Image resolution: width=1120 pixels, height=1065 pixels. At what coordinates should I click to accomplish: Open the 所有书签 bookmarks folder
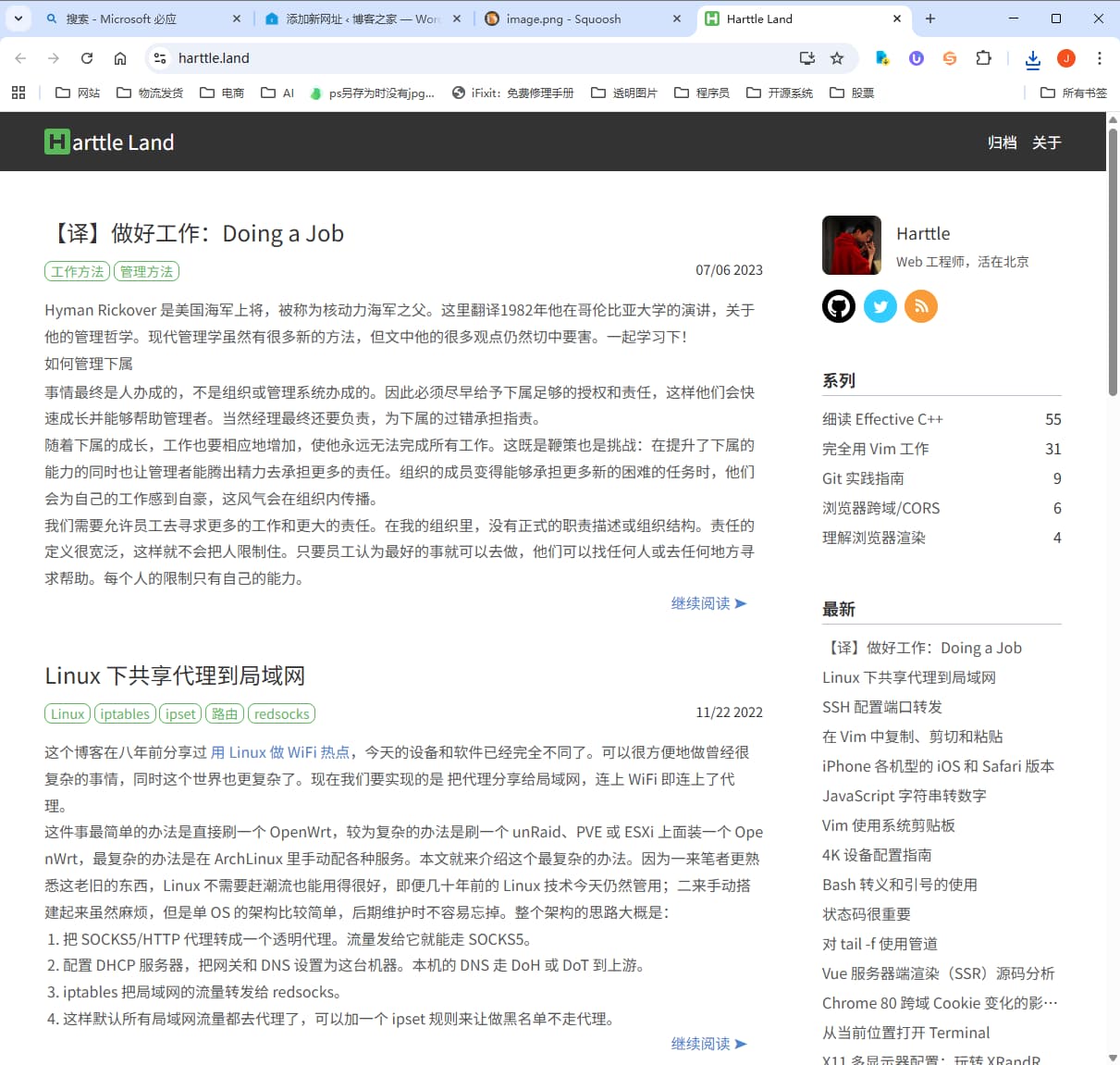1074,93
